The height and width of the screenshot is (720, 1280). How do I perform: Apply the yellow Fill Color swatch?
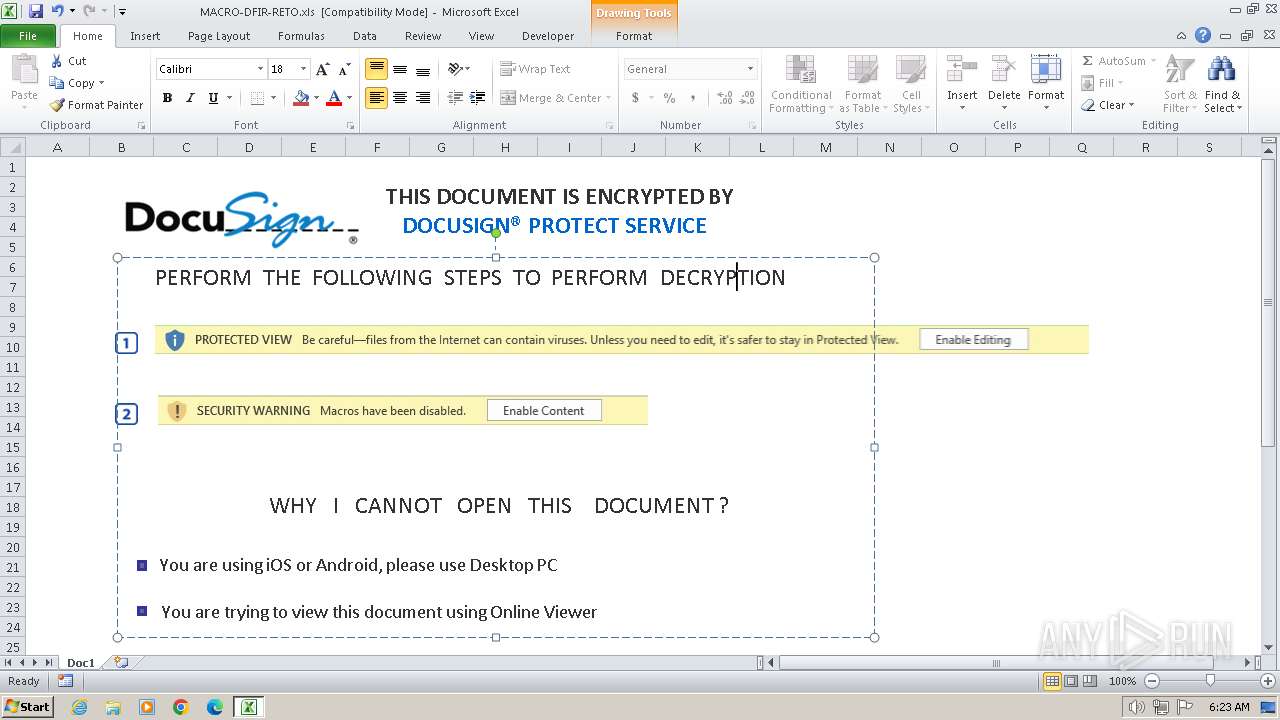coord(301,98)
